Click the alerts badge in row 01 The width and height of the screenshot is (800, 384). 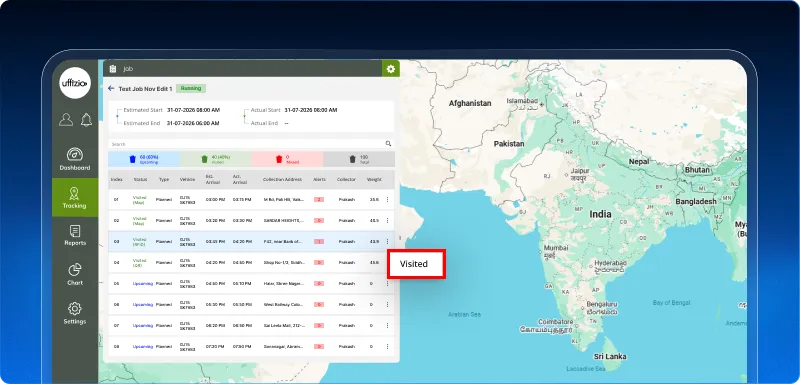[x=319, y=199]
